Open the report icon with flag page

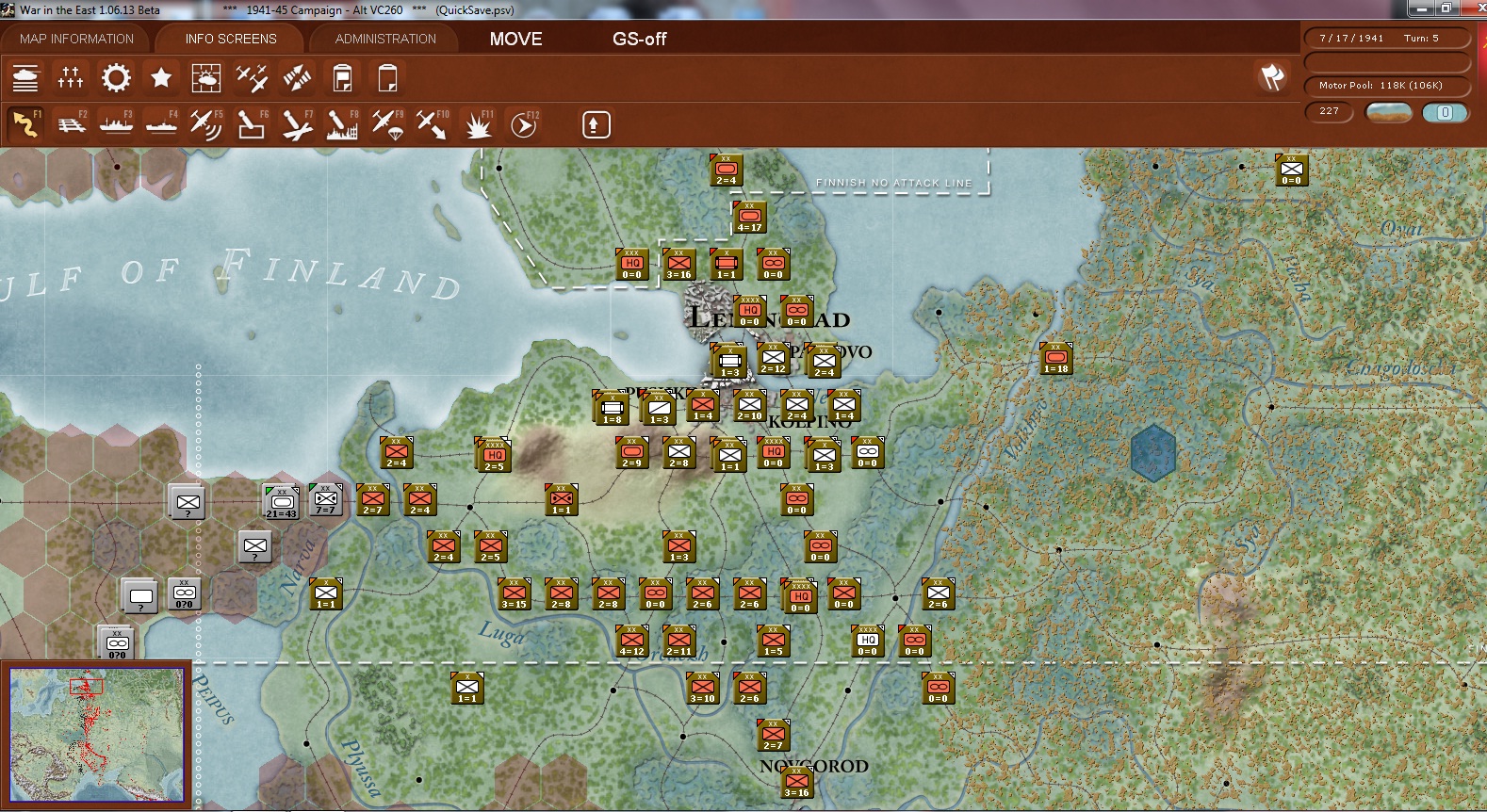point(342,77)
